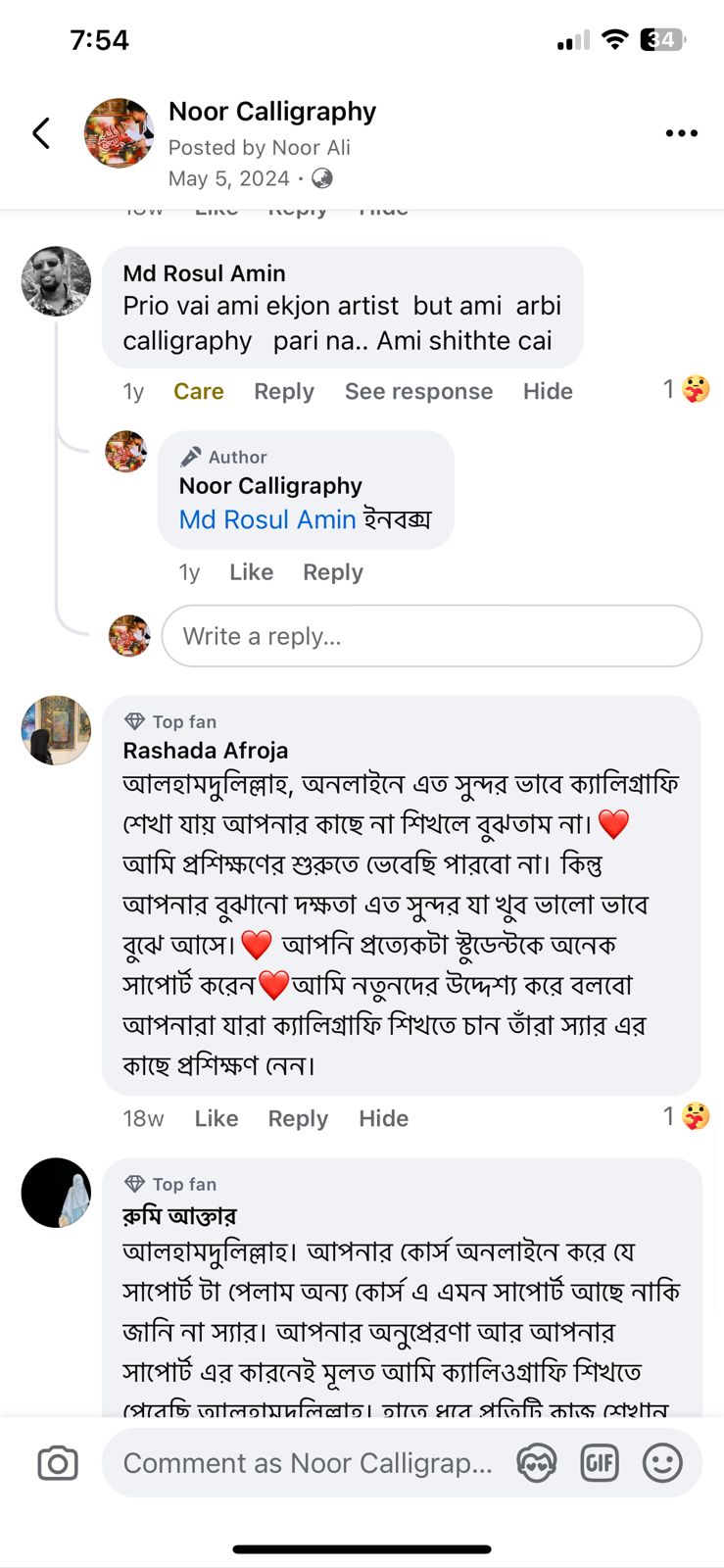The image size is (724, 1568).
Task: Open the three-dot more options menu
Action: click(681, 133)
